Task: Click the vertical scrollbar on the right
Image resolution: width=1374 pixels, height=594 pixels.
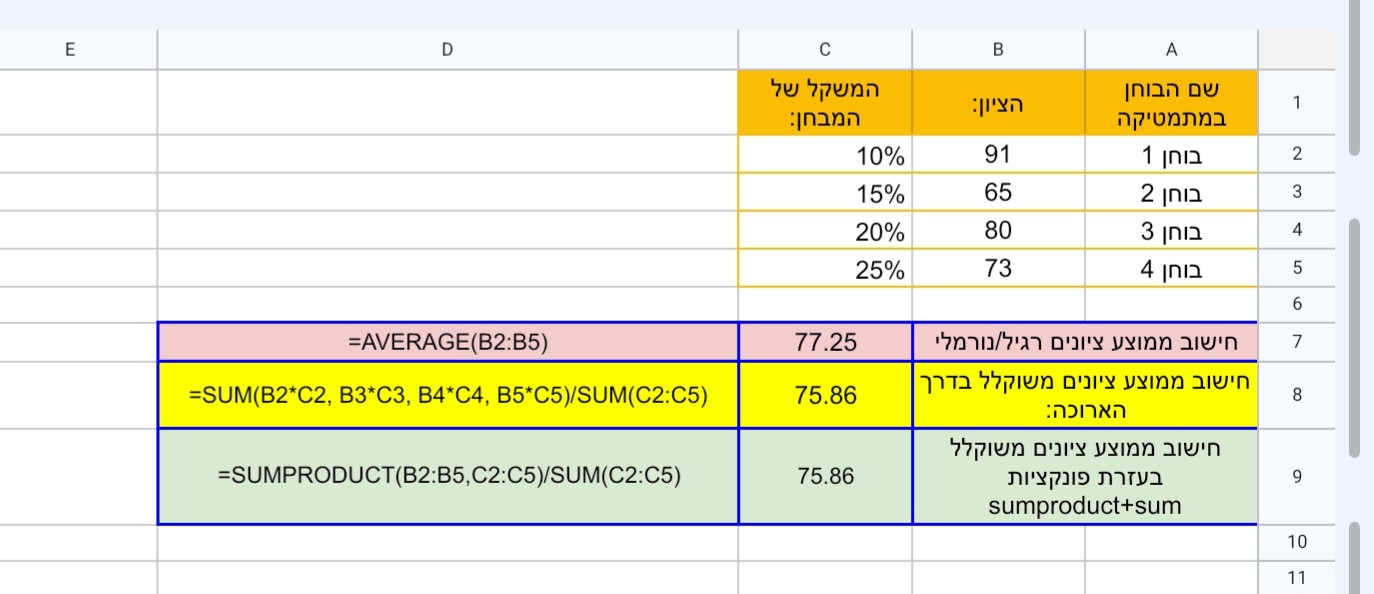Action: click(1355, 300)
